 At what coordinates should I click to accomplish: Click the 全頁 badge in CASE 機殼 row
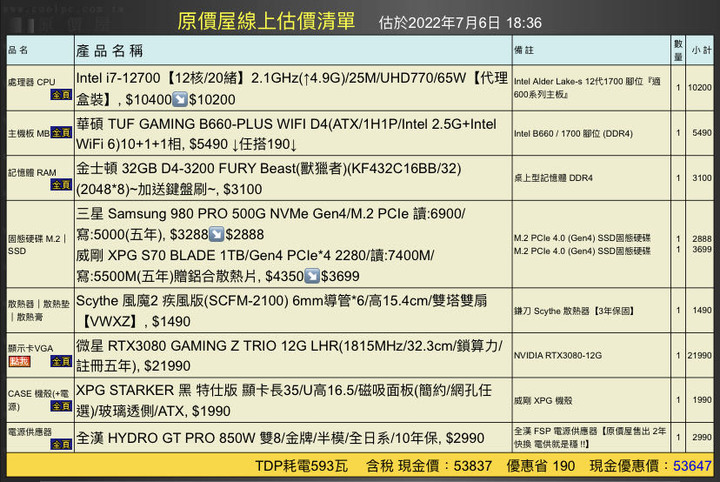coord(61,406)
